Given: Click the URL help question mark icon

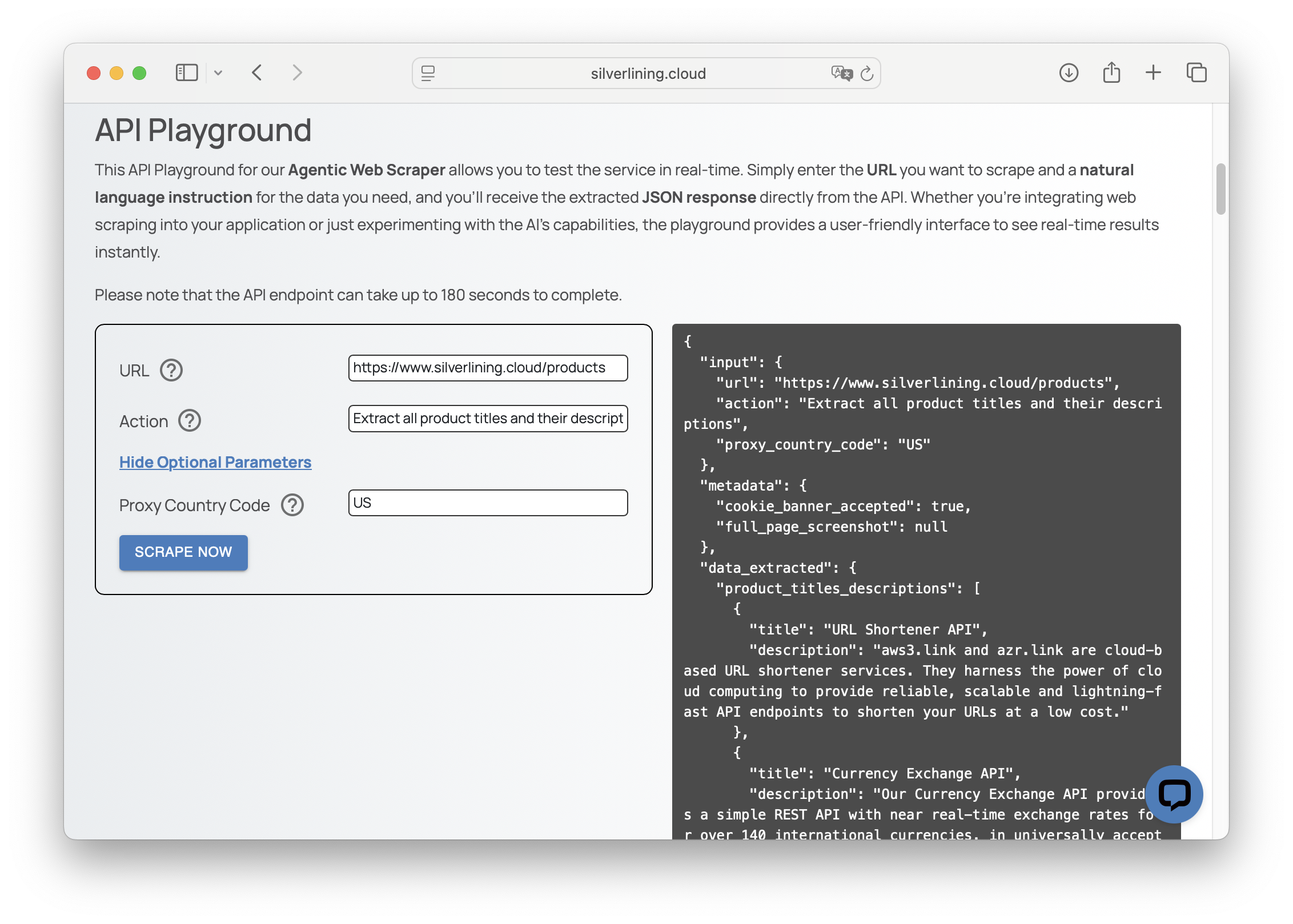Looking at the screenshot, I should (x=171, y=370).
